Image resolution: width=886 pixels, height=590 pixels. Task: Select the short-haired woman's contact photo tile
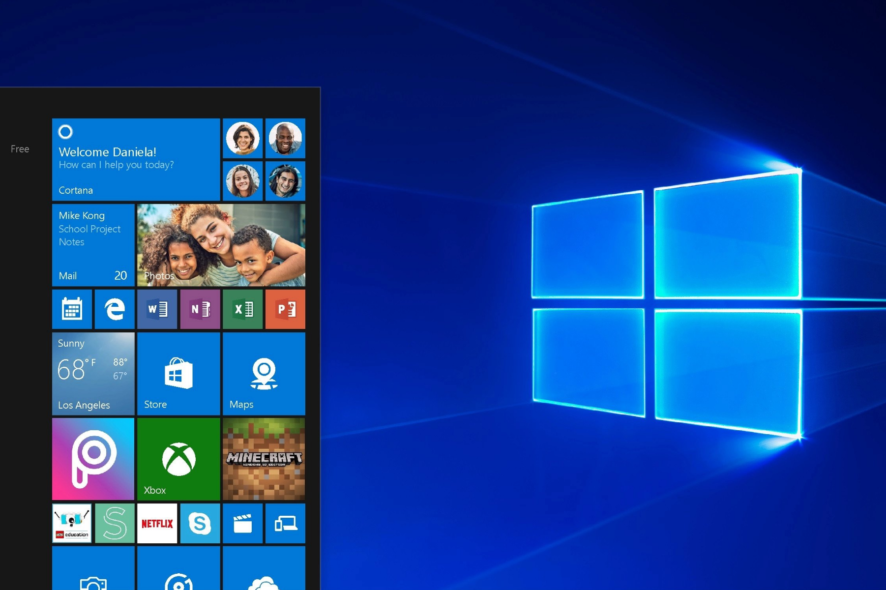point(243,138)
